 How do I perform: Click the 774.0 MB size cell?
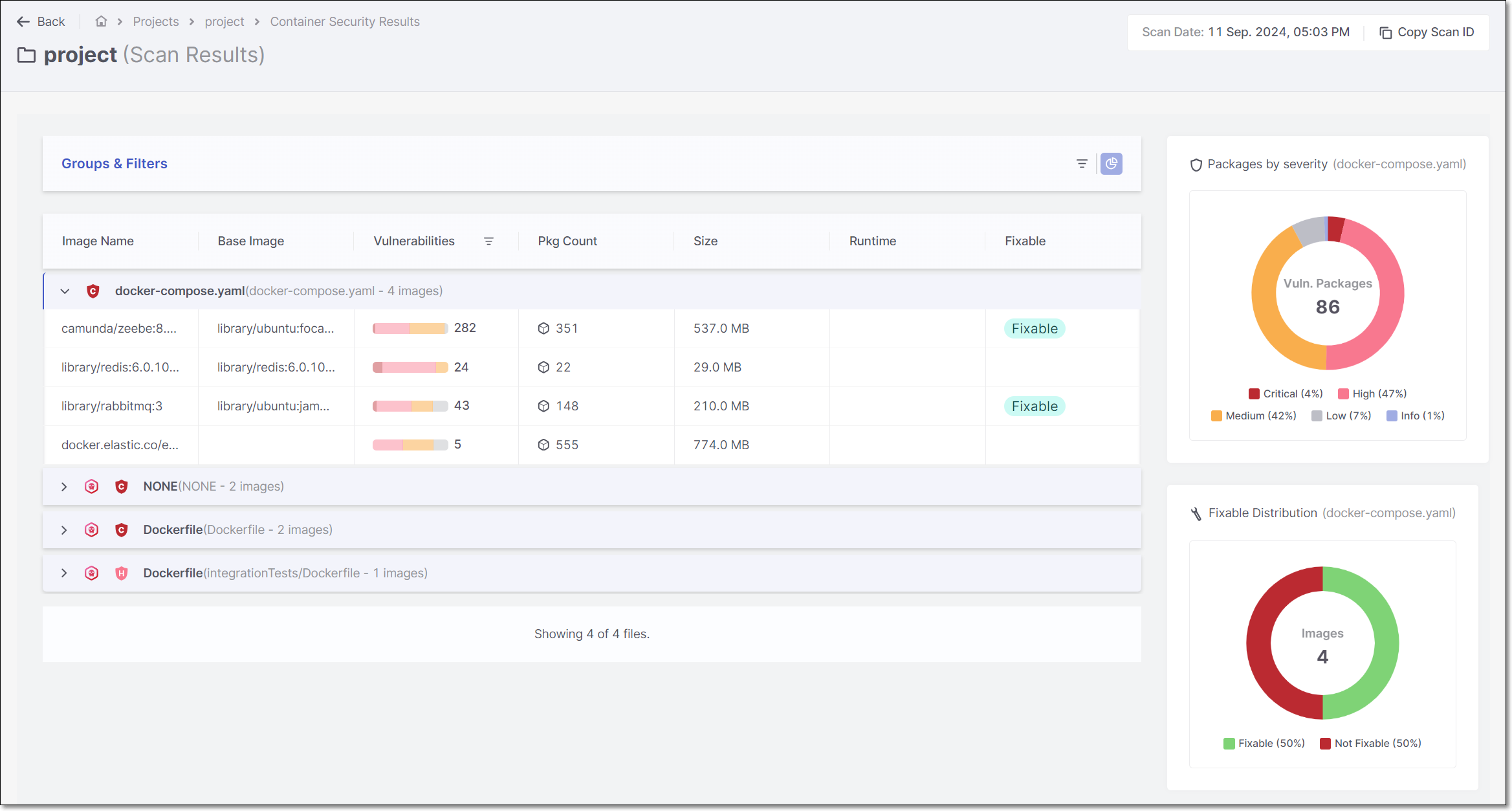pos(721,445)
